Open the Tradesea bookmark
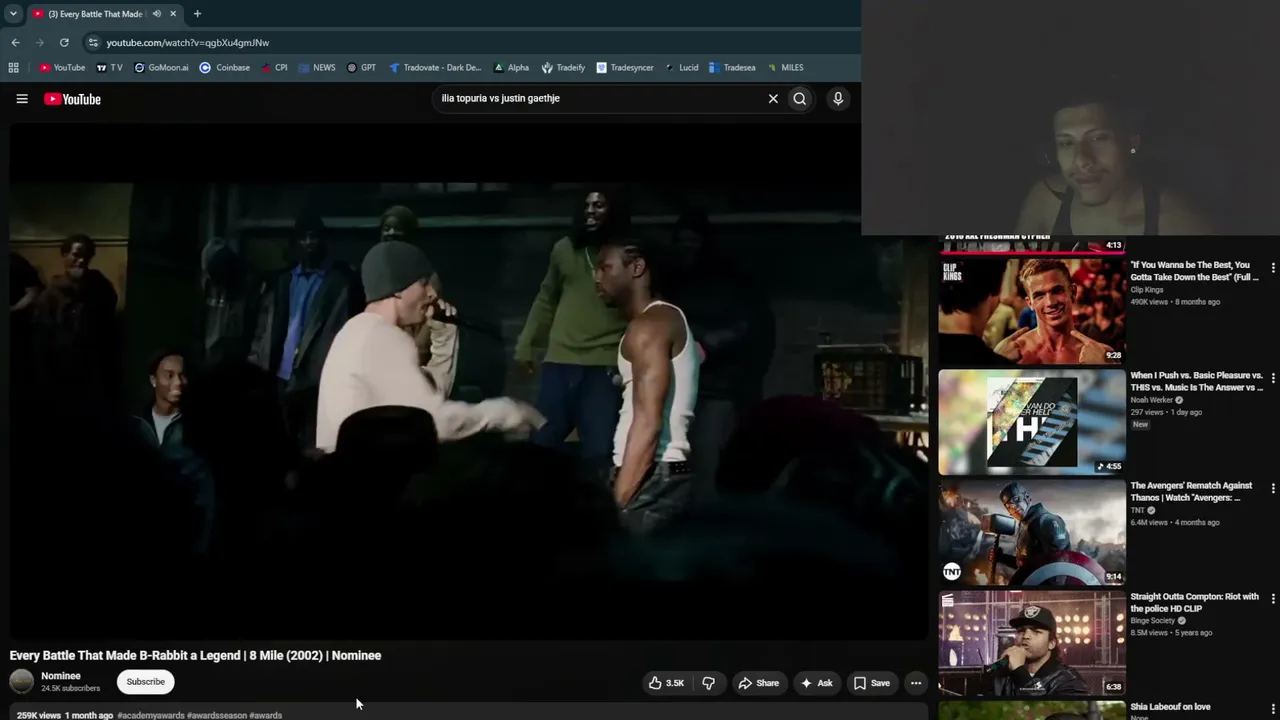1280x720 pixels. point(732,68)
